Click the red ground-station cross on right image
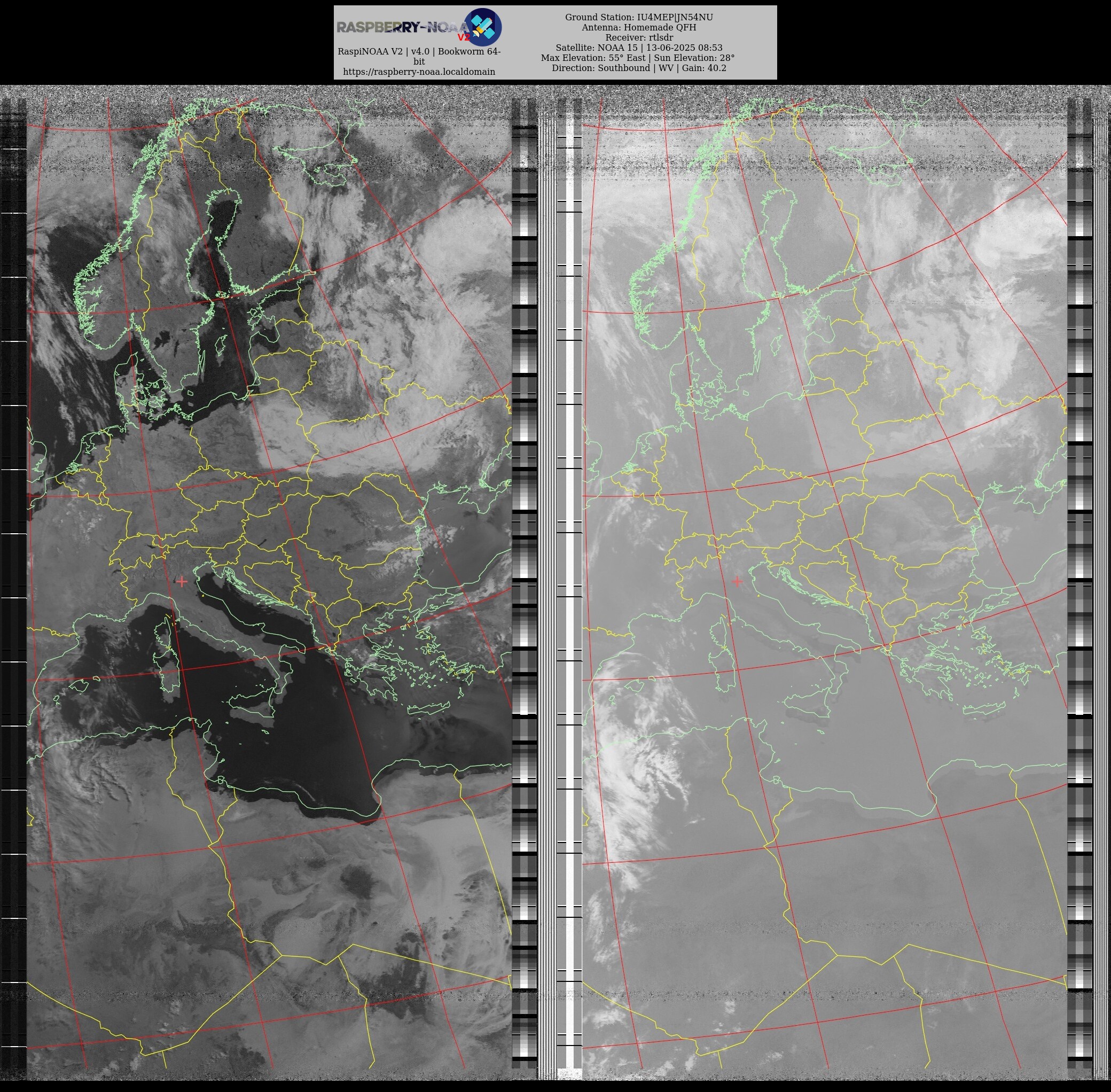Viewport: 1111px width, 1092px height. 737,581
